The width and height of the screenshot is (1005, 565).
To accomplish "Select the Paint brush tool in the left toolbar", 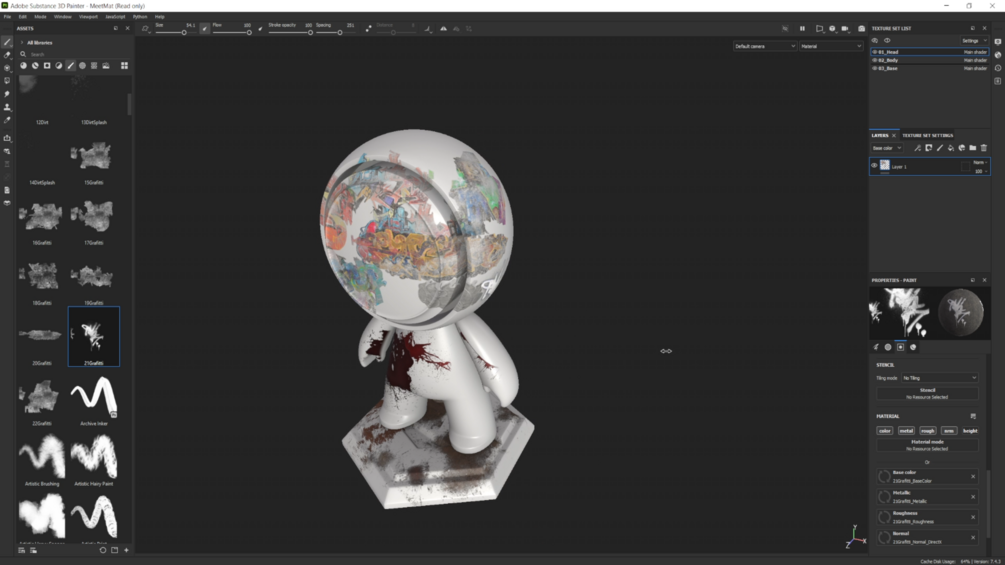I will (7, 42).
